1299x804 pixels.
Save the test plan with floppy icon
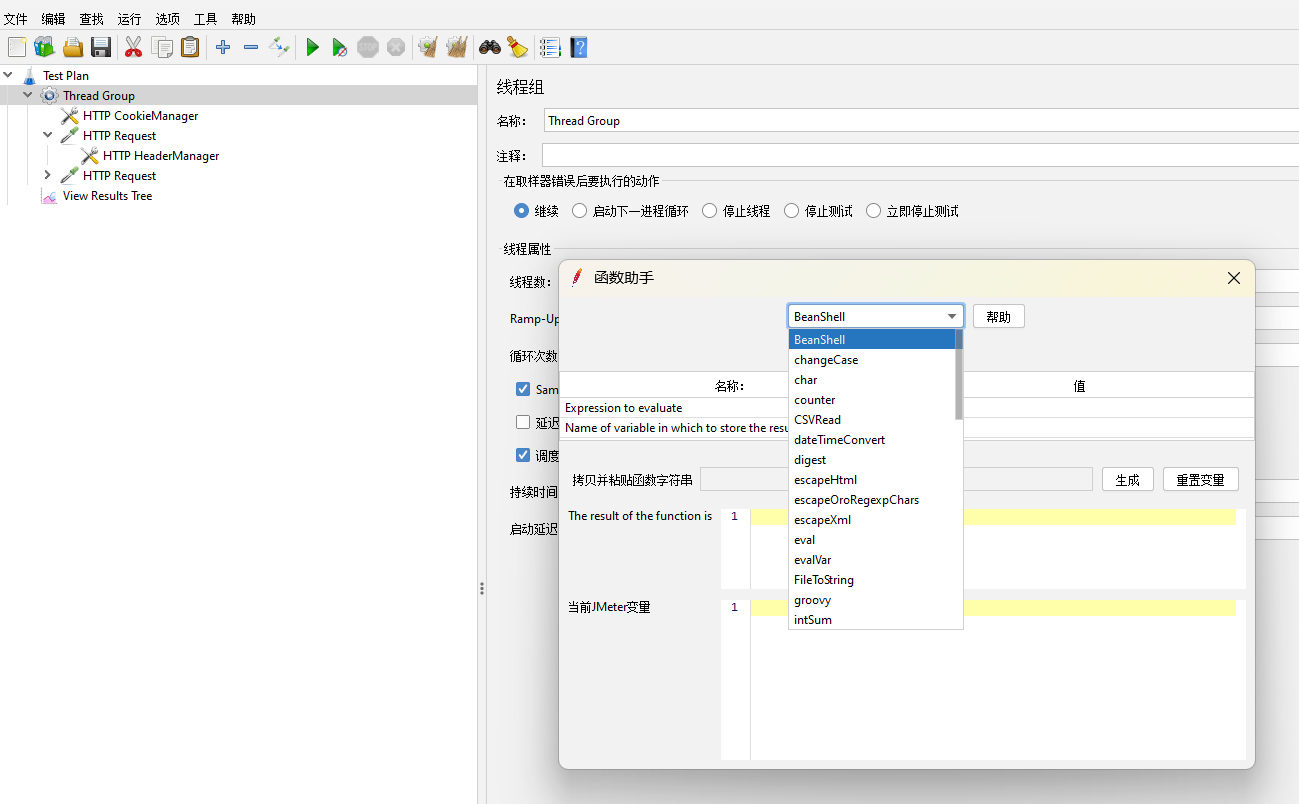(101, 47)
